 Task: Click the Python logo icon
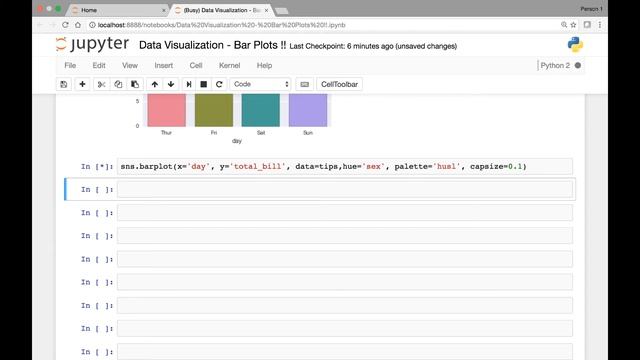tap(575, 44)
